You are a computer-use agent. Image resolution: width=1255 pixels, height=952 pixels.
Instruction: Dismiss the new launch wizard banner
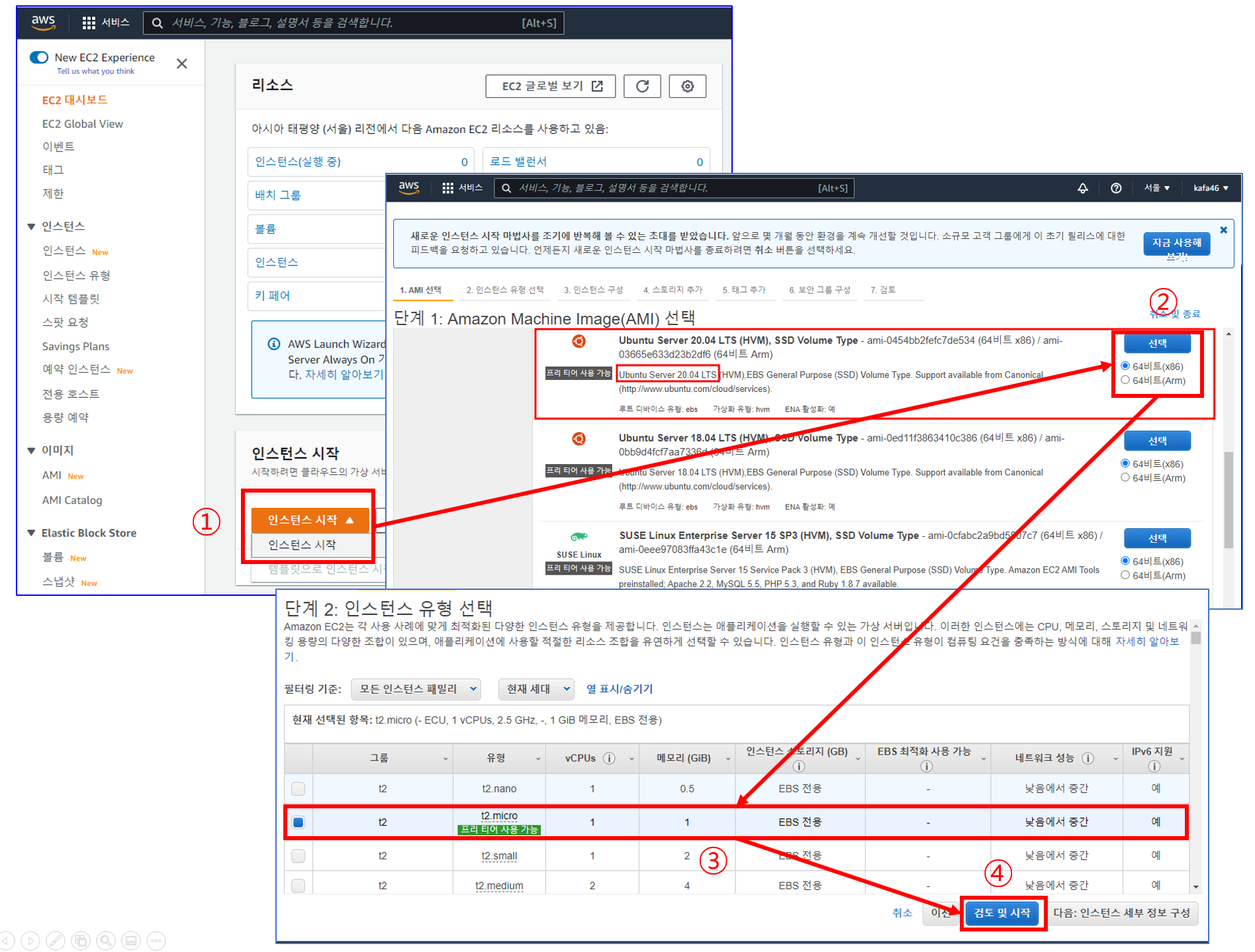pos(1224,230)
